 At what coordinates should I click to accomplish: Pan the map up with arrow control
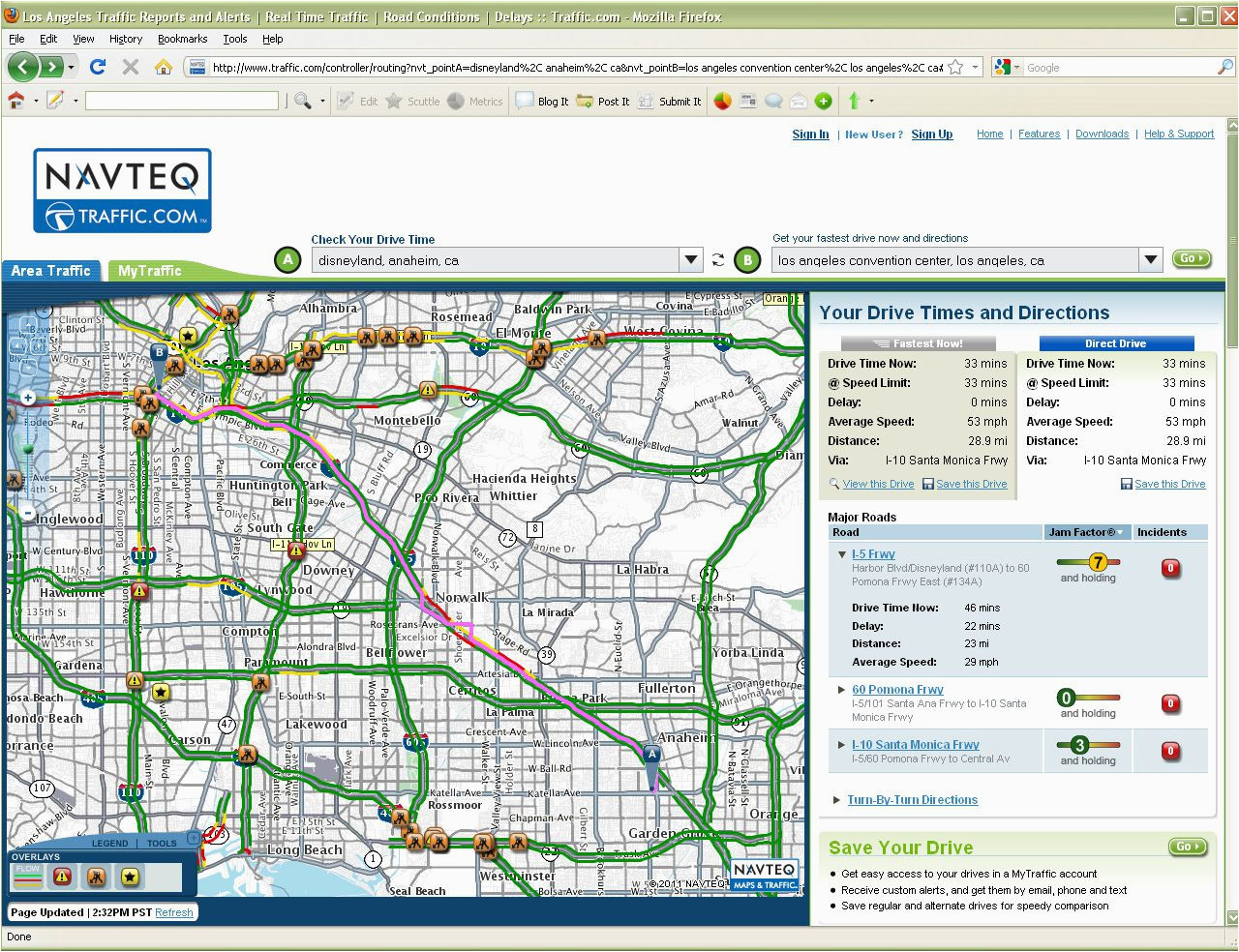pyautogui.click(x=28, y=325)
